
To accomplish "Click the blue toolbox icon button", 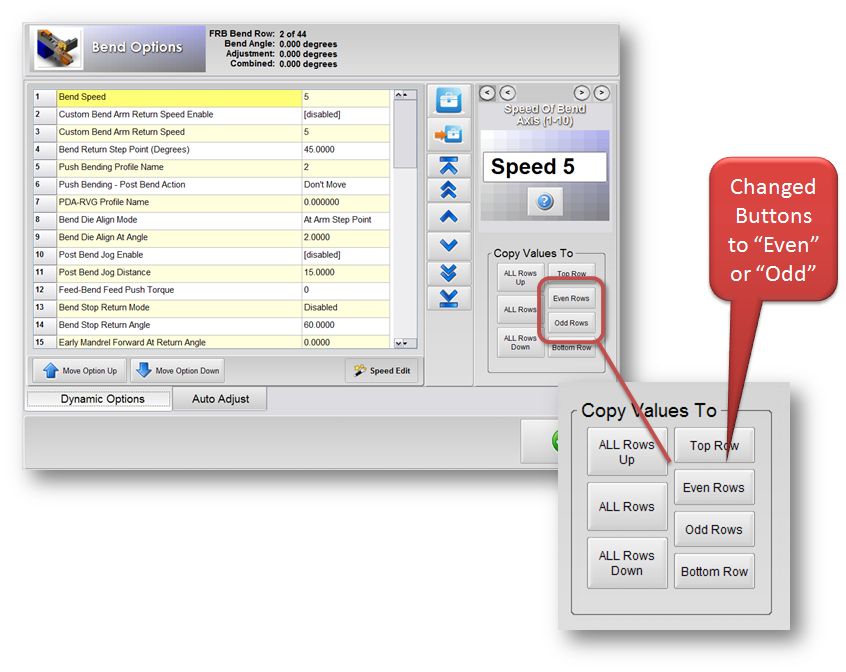I will tap(449, 102).
